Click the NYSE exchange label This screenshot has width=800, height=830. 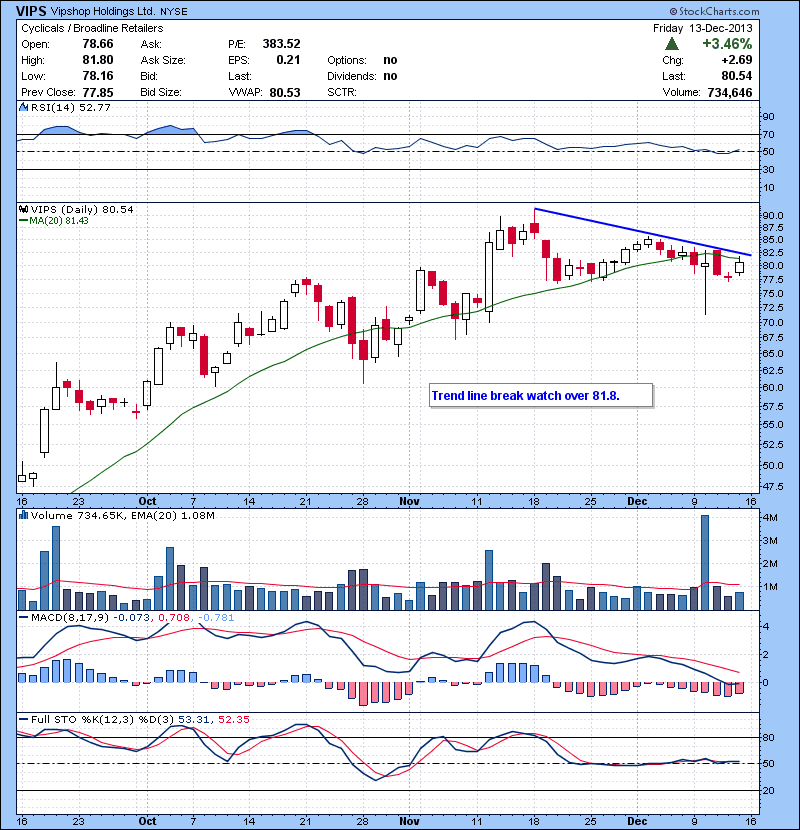[174, 12]
